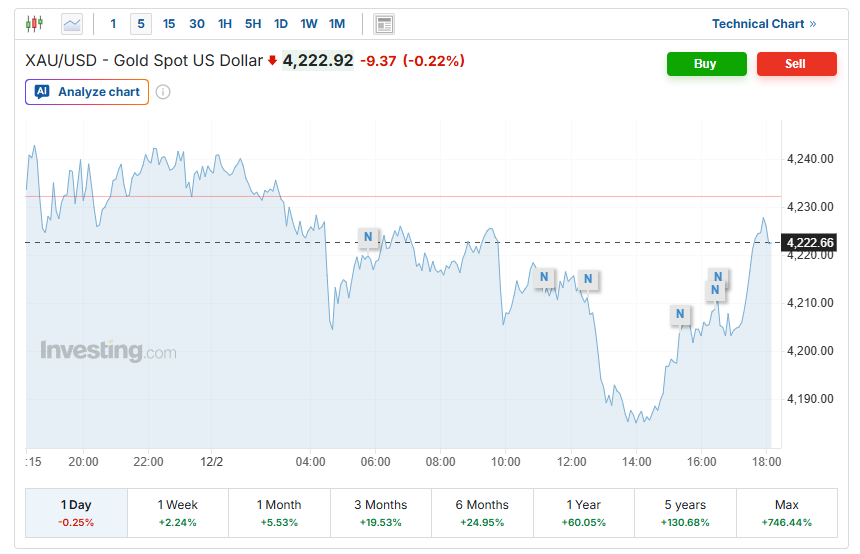Open the news marker near 11:00

pyautogui.click(x=544, y=277)
